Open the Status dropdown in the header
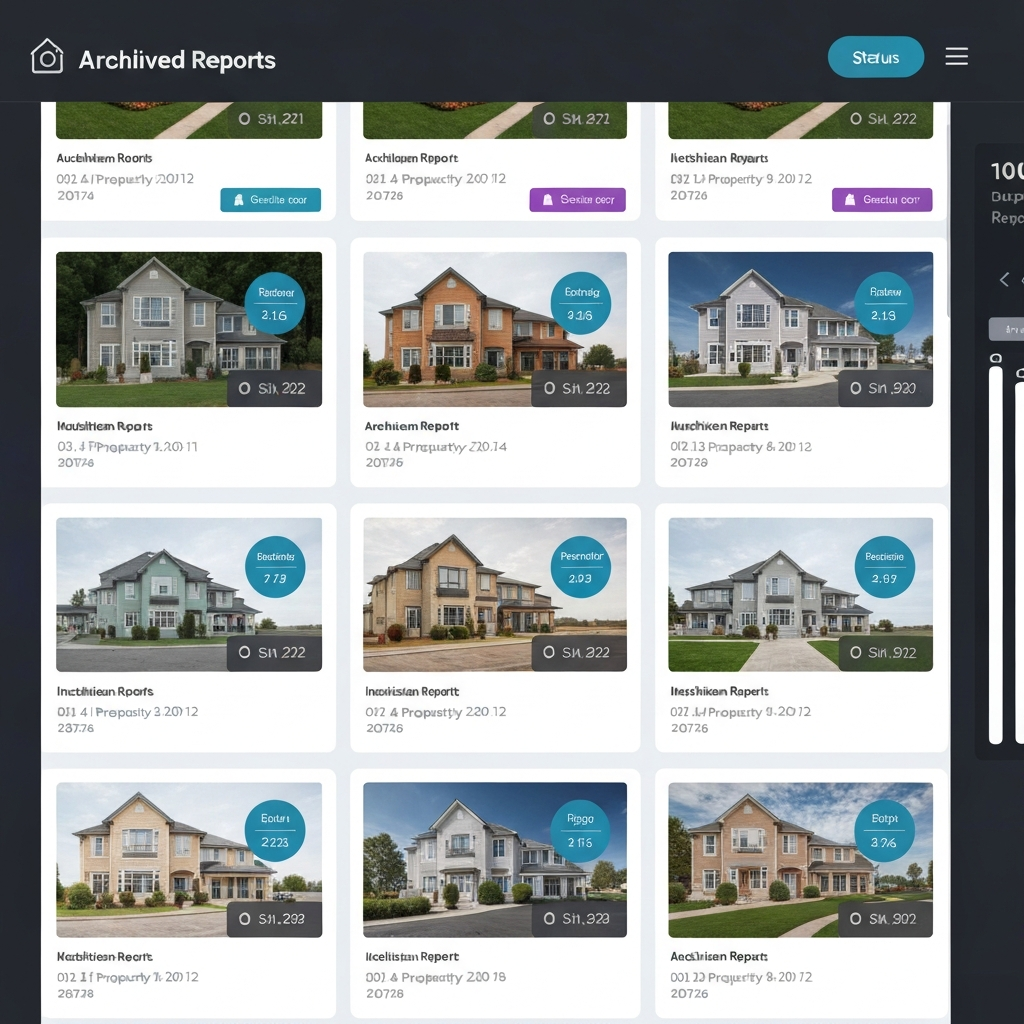1024x1024 pixels. pyautogui.click(x=875, y=56)
